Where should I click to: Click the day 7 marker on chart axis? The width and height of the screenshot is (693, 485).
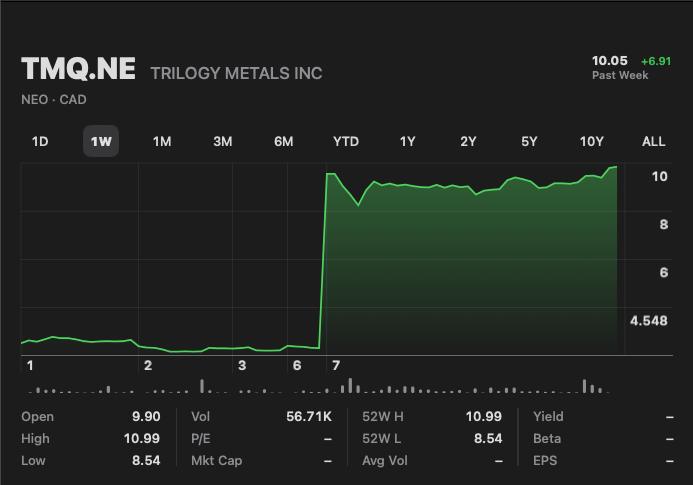336,365
